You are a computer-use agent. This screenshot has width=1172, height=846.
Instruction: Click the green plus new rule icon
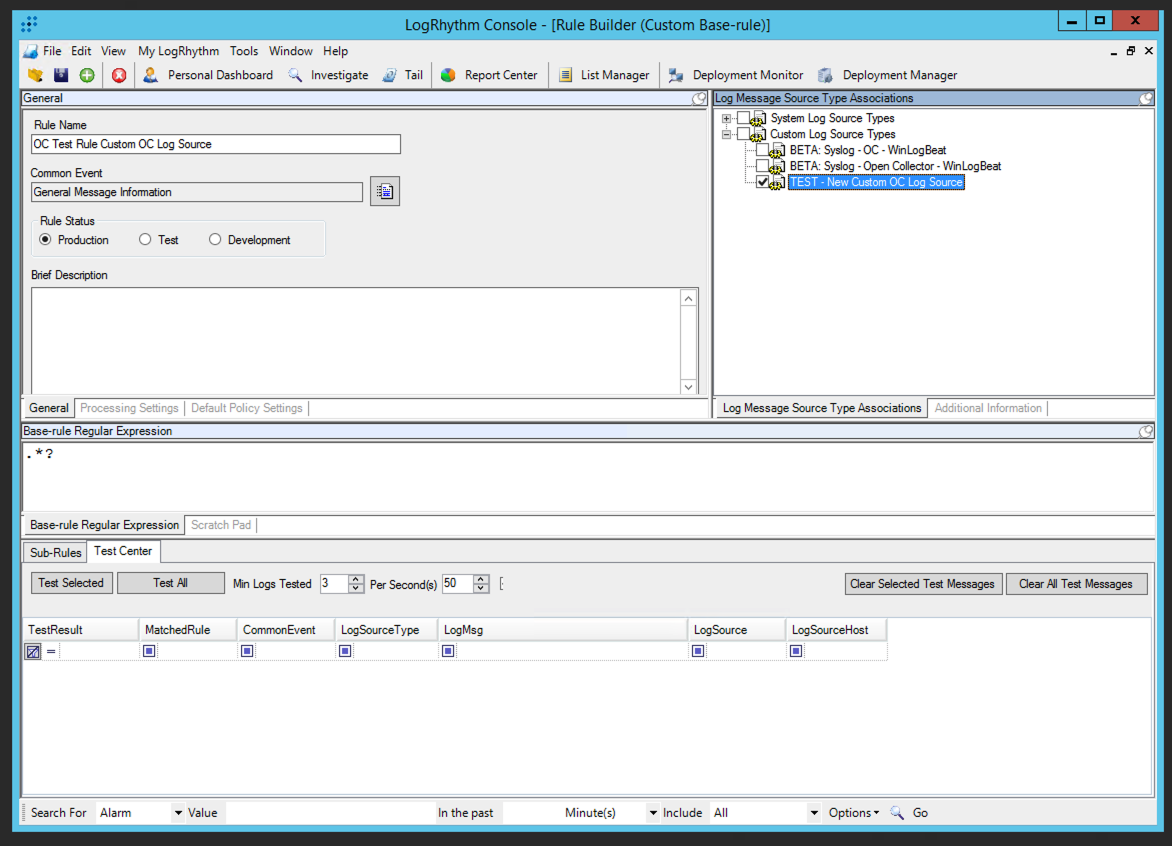[87, 75]
